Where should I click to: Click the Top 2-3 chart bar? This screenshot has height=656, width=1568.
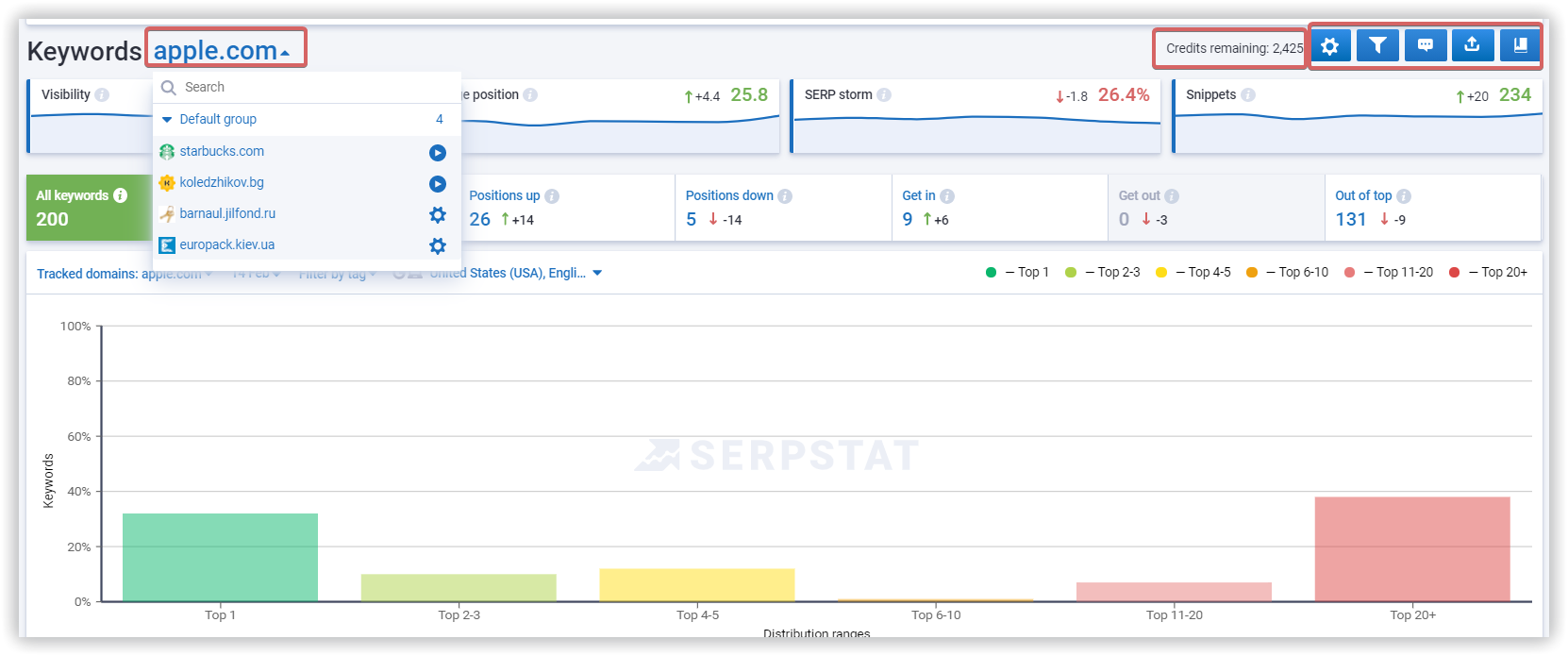click(x=459, y=587)
